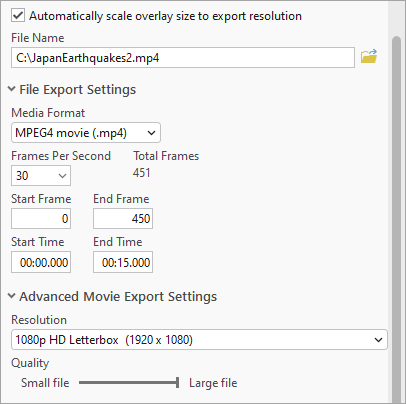
Task: Click the Small file label
Action: pyautogui.click(x=45, y=383)
